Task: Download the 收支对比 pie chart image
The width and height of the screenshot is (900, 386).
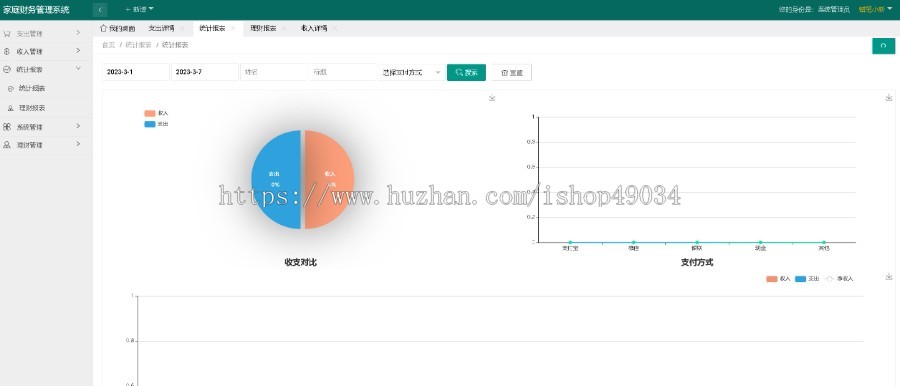Action: [492, 98]
